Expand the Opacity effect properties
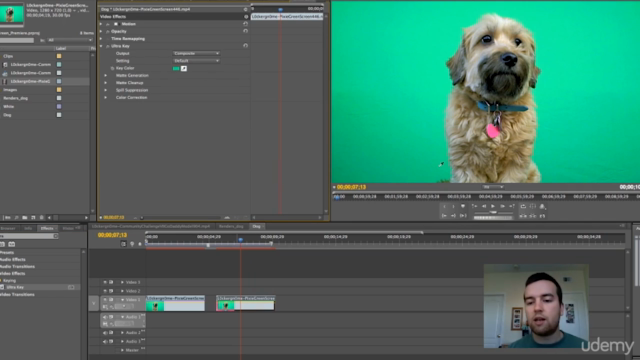 tap(101, 31)
